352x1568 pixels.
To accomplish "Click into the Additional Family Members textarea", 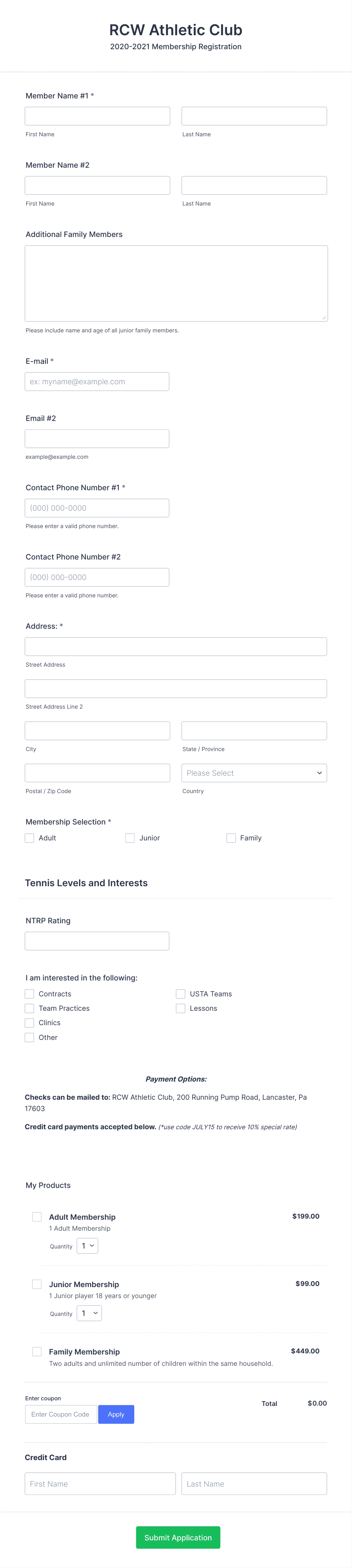I will point(176,283).
